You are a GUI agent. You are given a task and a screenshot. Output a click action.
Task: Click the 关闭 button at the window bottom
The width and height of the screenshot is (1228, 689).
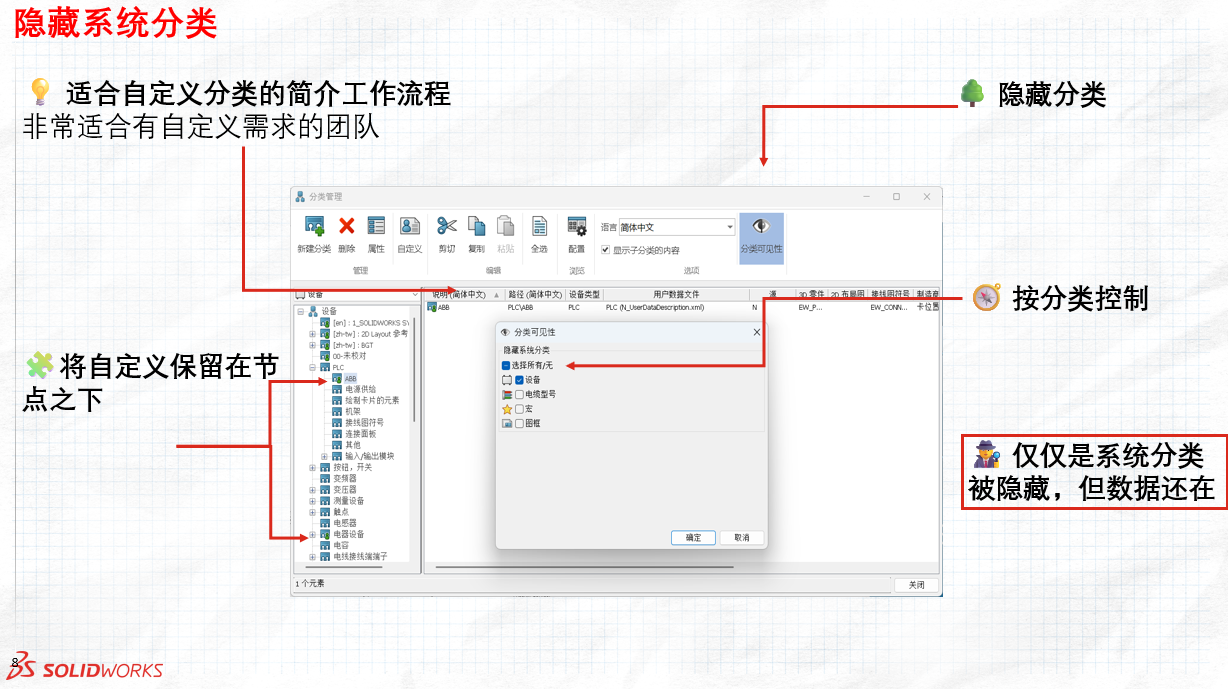[916, 585]
